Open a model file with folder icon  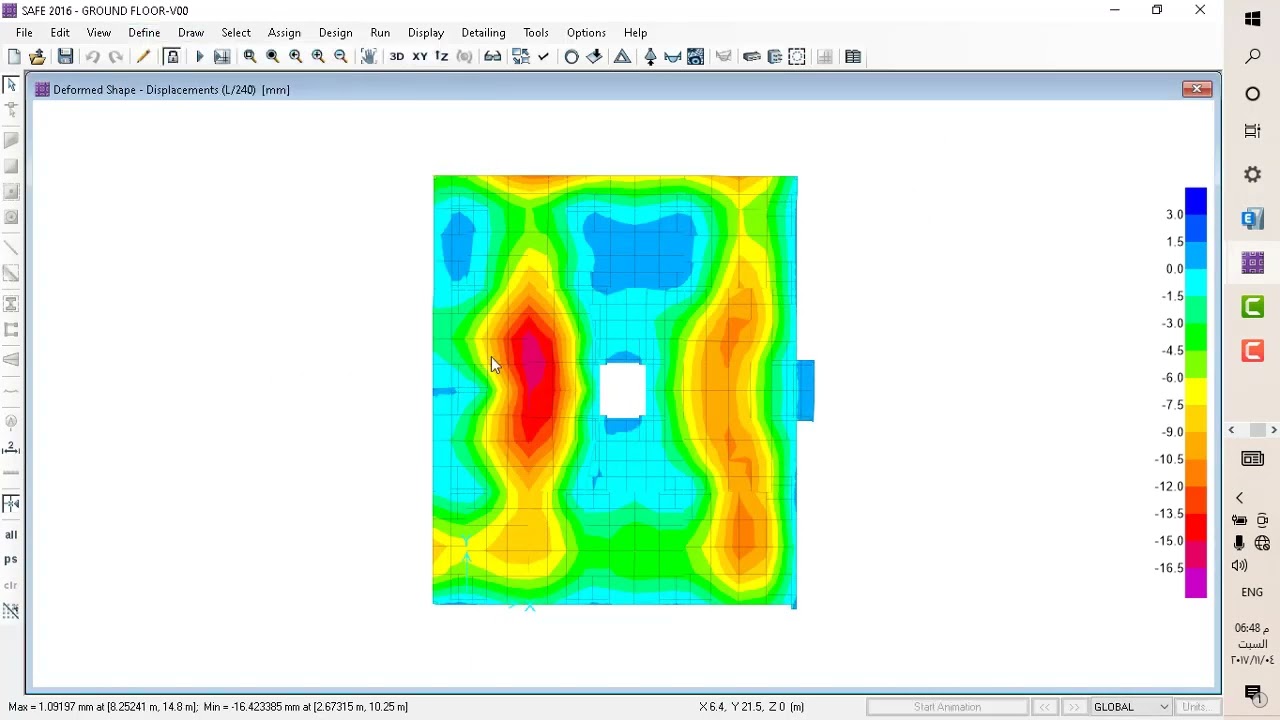pyautogui.click(x=38, y=57)
